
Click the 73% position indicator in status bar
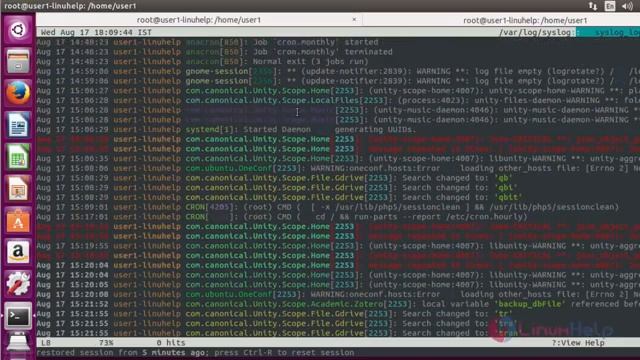click(x=106, y=343)
